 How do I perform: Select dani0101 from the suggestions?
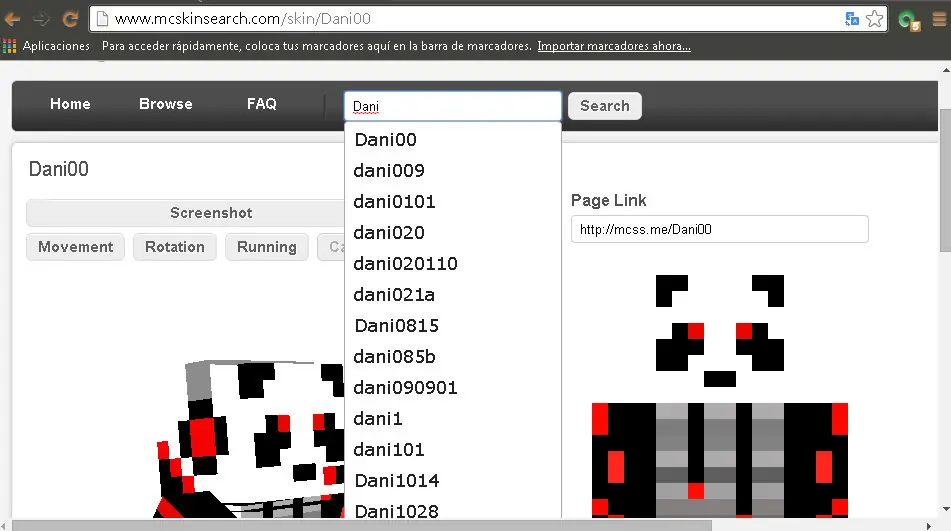point(452,202)
